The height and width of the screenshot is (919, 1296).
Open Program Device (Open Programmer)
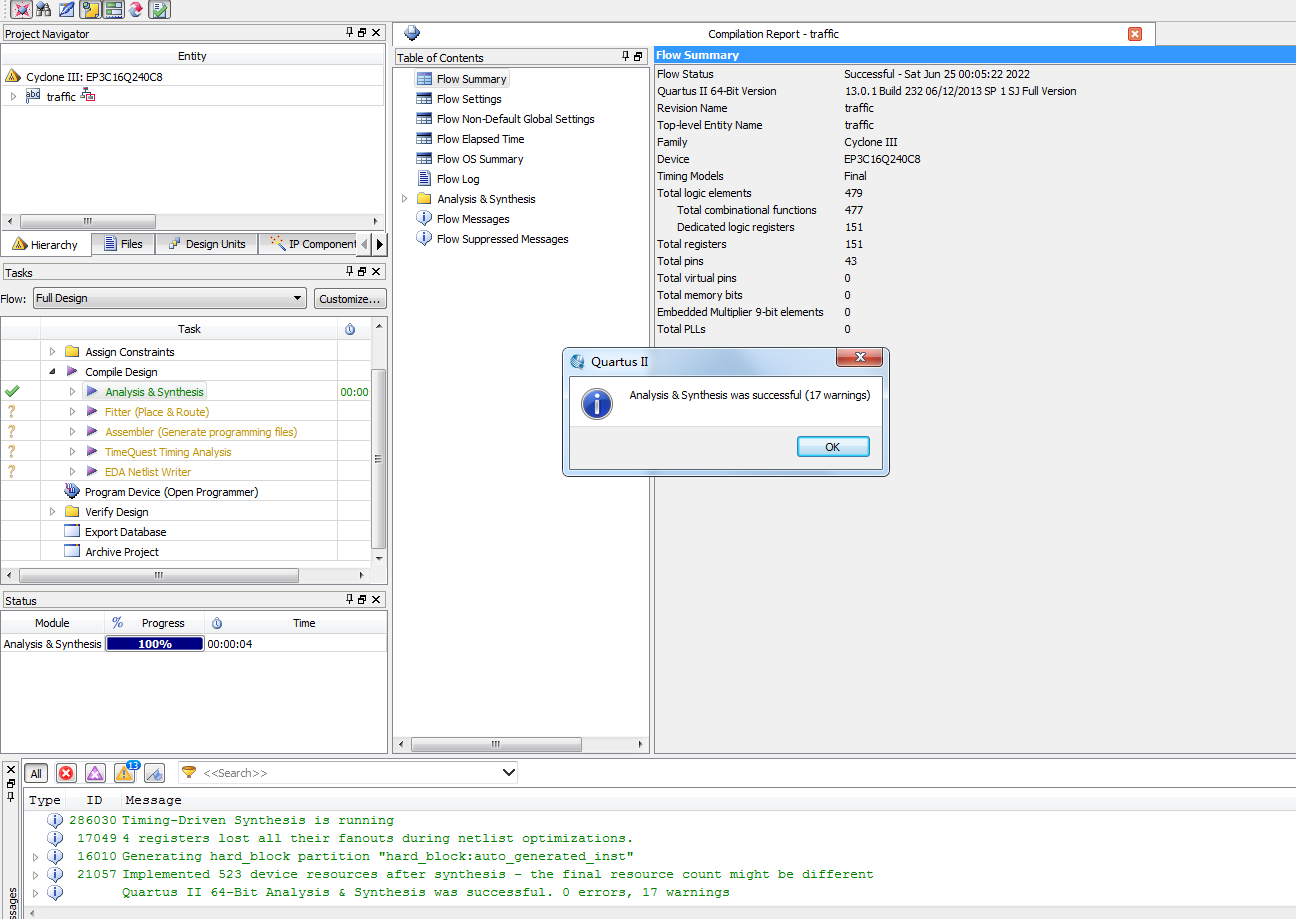click(x=171, y=492)
